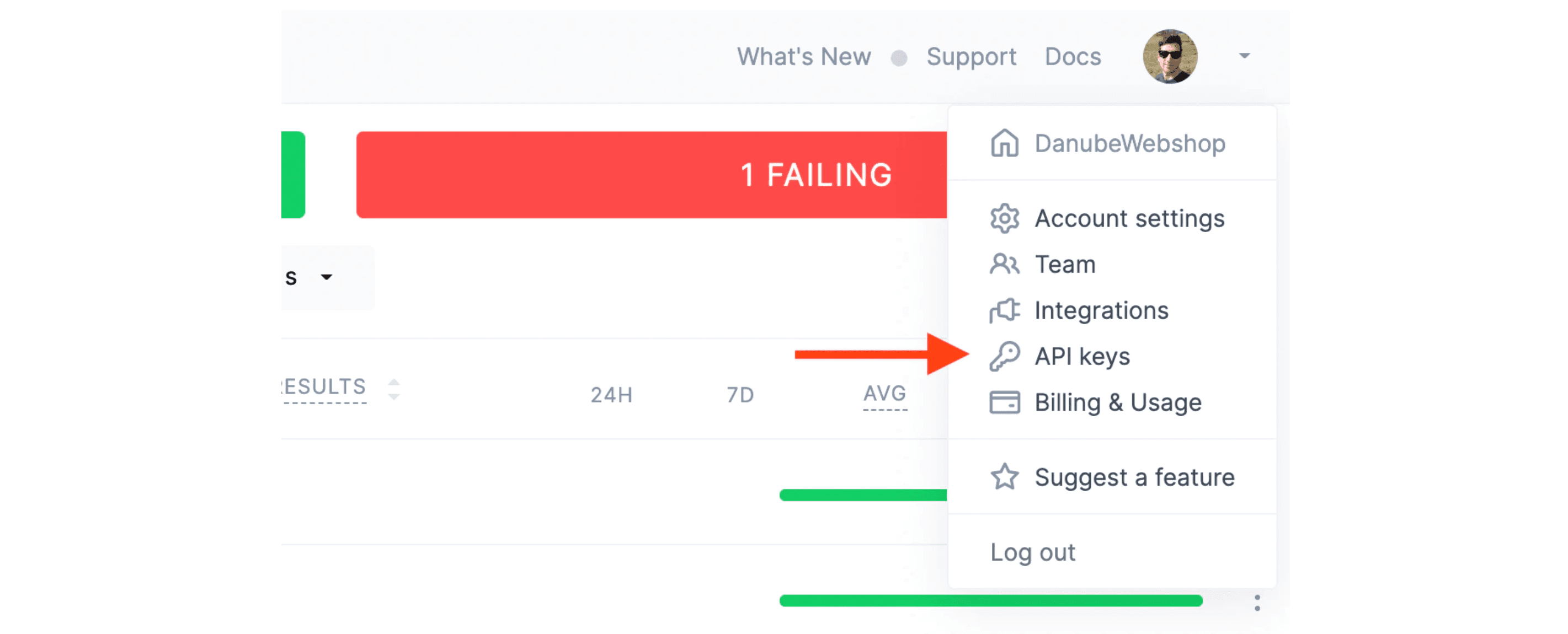Click the bottom green availability bar
Screen dimensions: 1568x634
tap(990, 600)
